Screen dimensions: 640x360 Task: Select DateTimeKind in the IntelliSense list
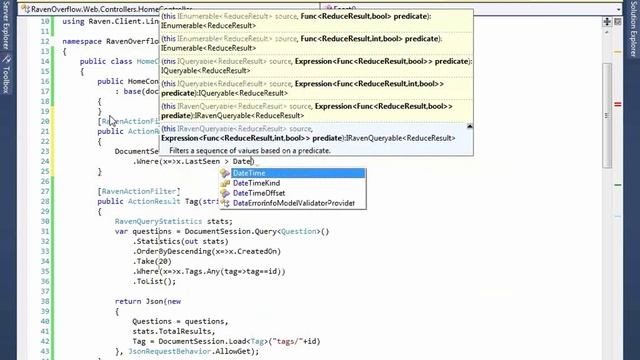(x=256, y=183)
